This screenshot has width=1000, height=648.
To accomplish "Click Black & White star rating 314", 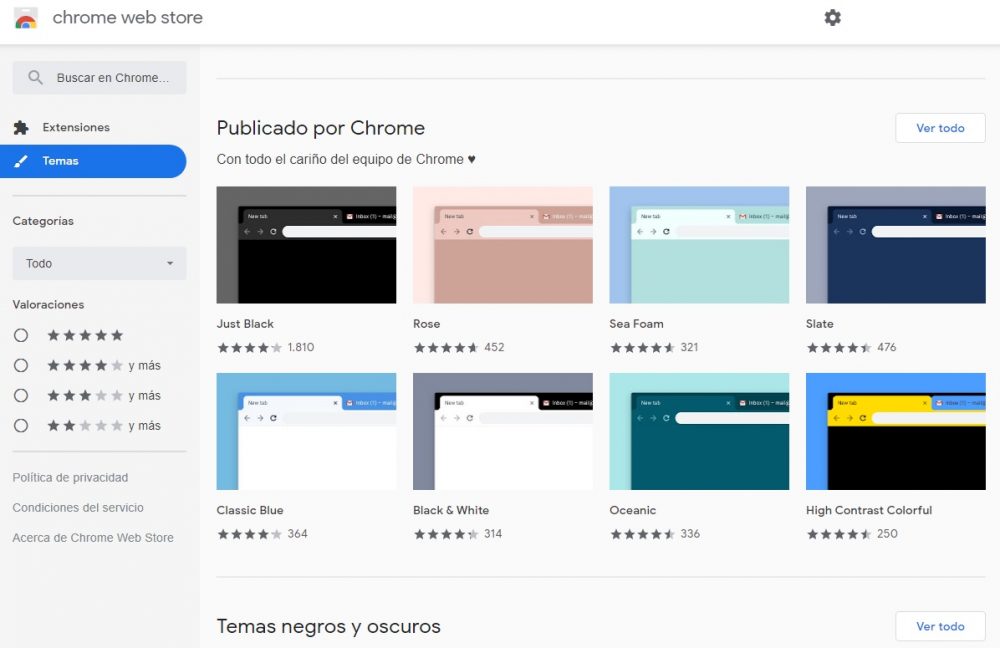I will point(457,534).
